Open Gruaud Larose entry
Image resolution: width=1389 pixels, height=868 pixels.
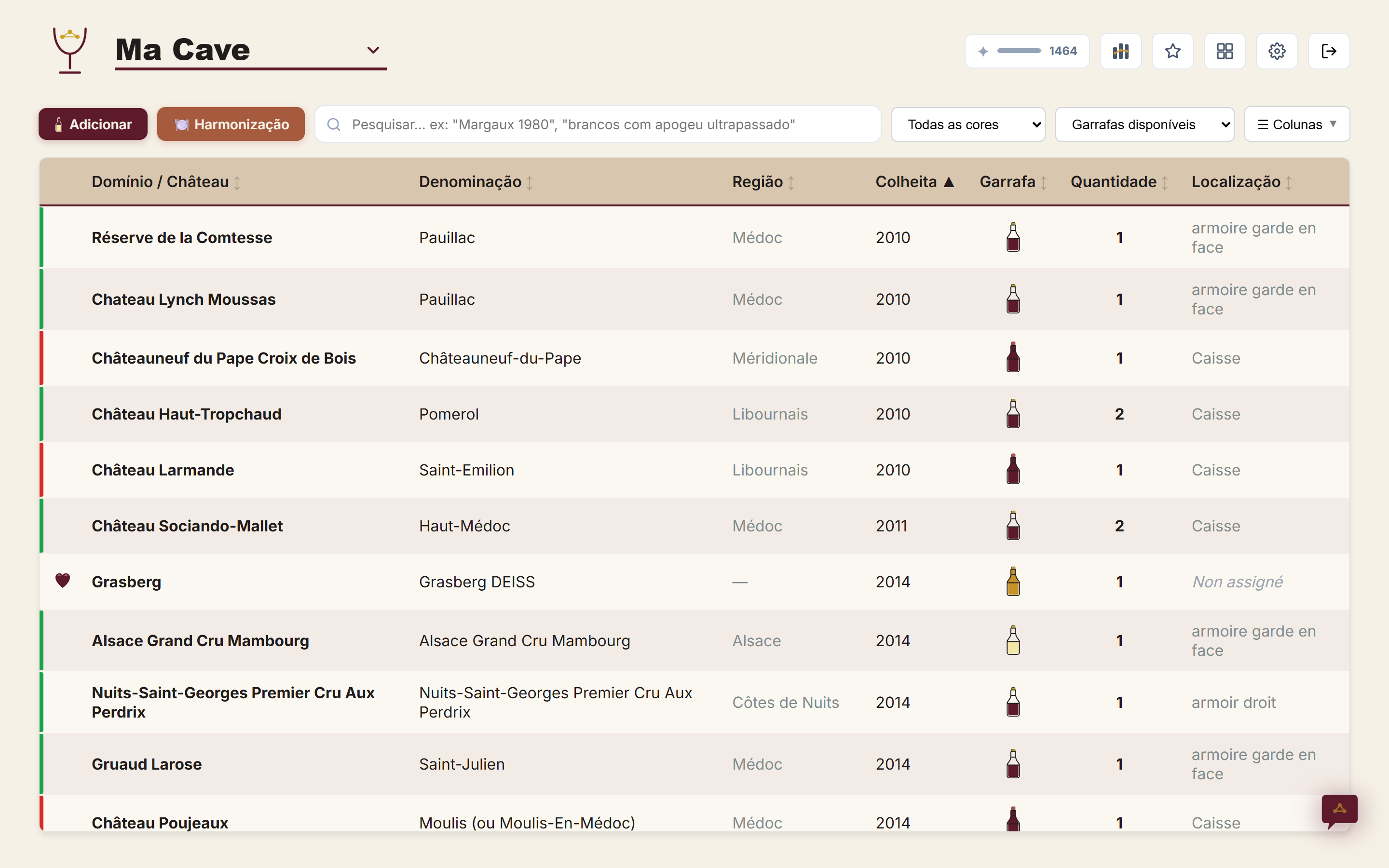tap(147, 764)
